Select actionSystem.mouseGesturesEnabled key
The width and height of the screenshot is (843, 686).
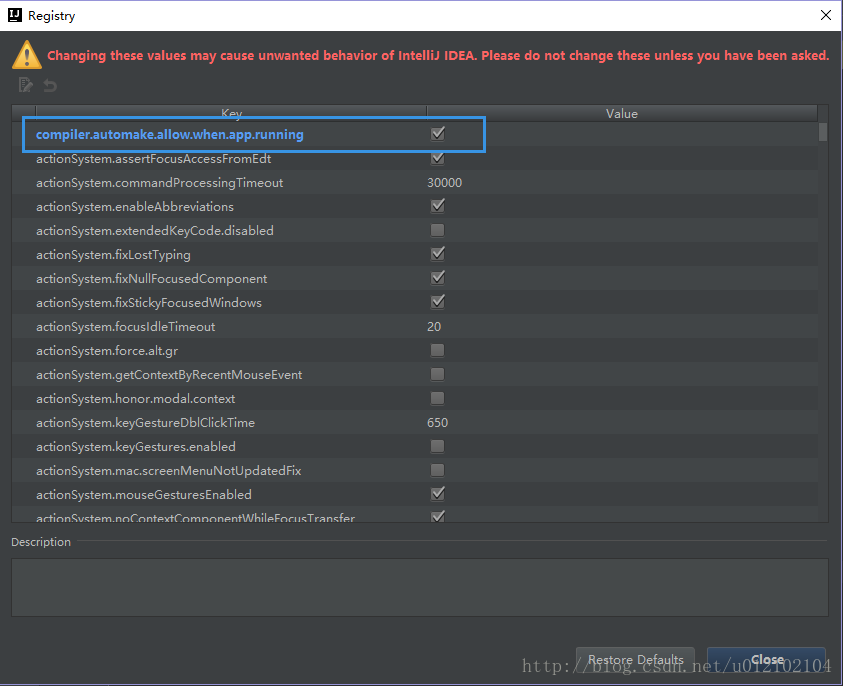pyautogui.click(x=144, y=495)
